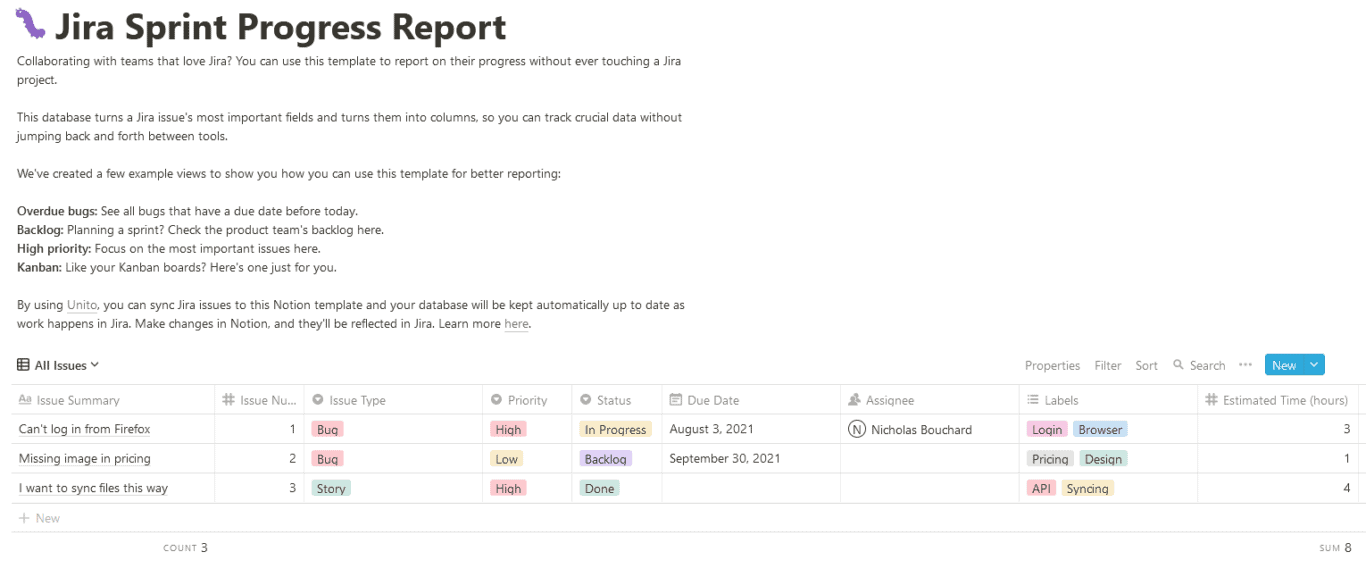This screenshot has width=1366, height=577.
Task: Click the Bug tag in the Firefox row
Action: coord(327,429)
